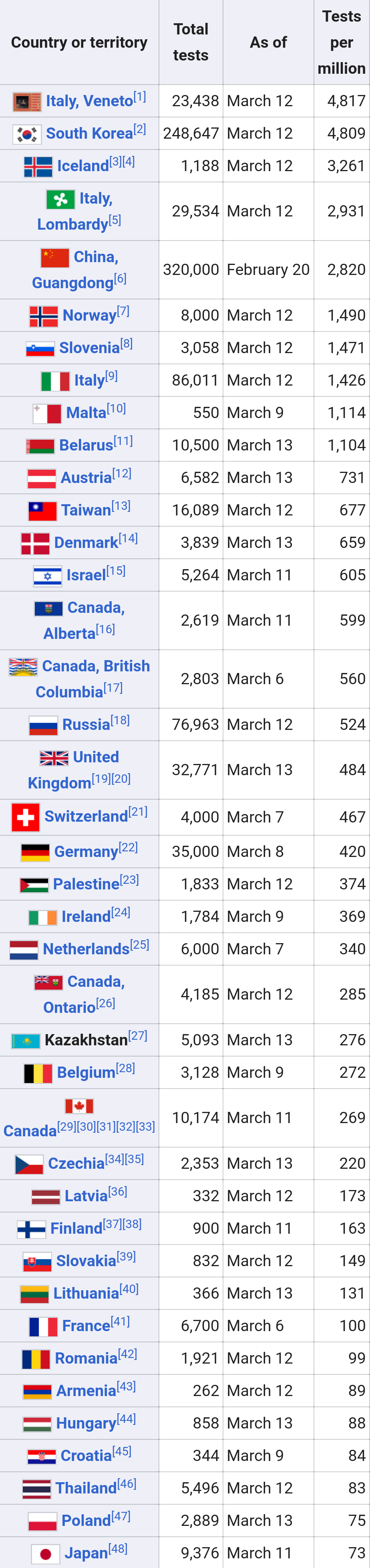
Task: Sort by Tests per million header
Action: click(x=342, y=42)
